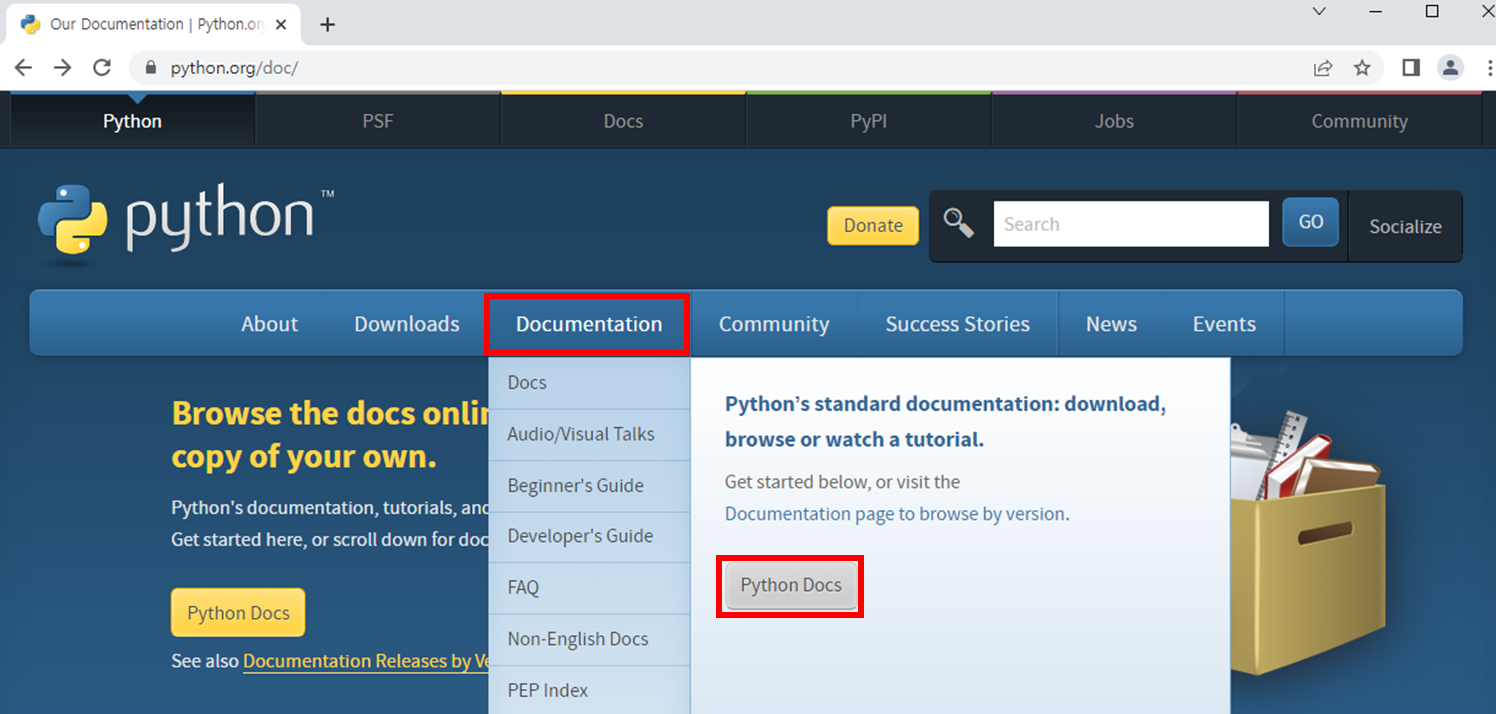Click the yellow Donate button

873,225
